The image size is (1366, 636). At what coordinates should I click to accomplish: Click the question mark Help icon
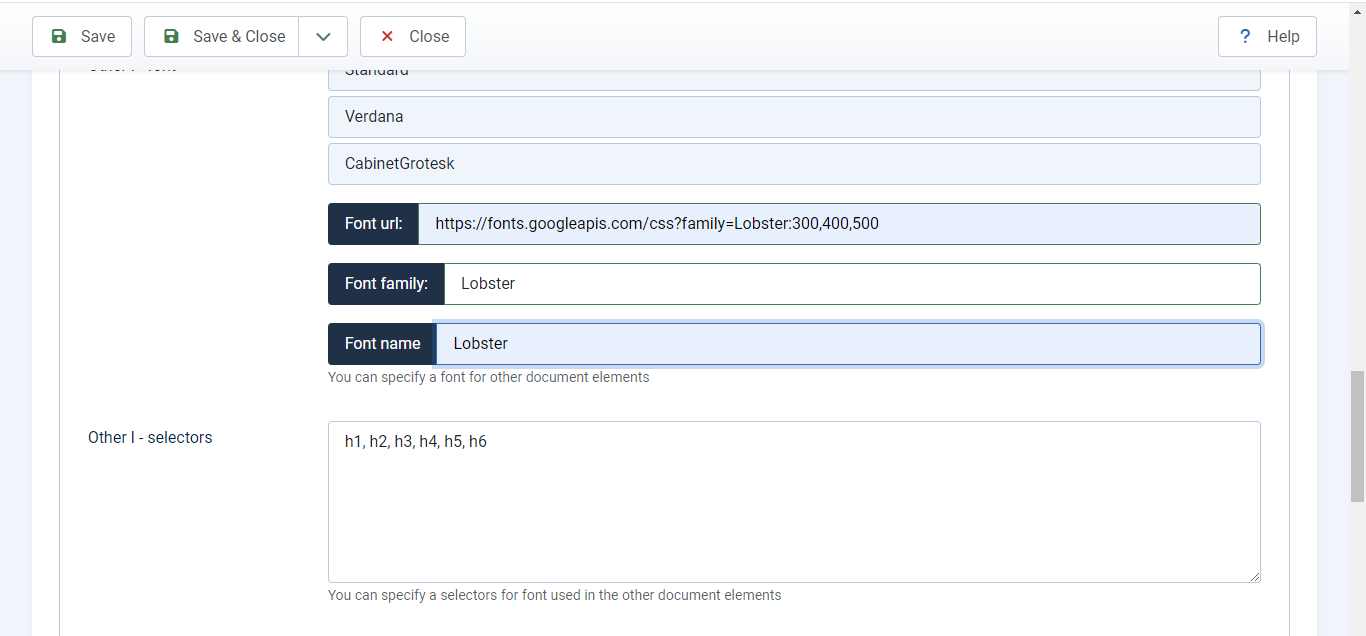click(x=1245, y=37)
